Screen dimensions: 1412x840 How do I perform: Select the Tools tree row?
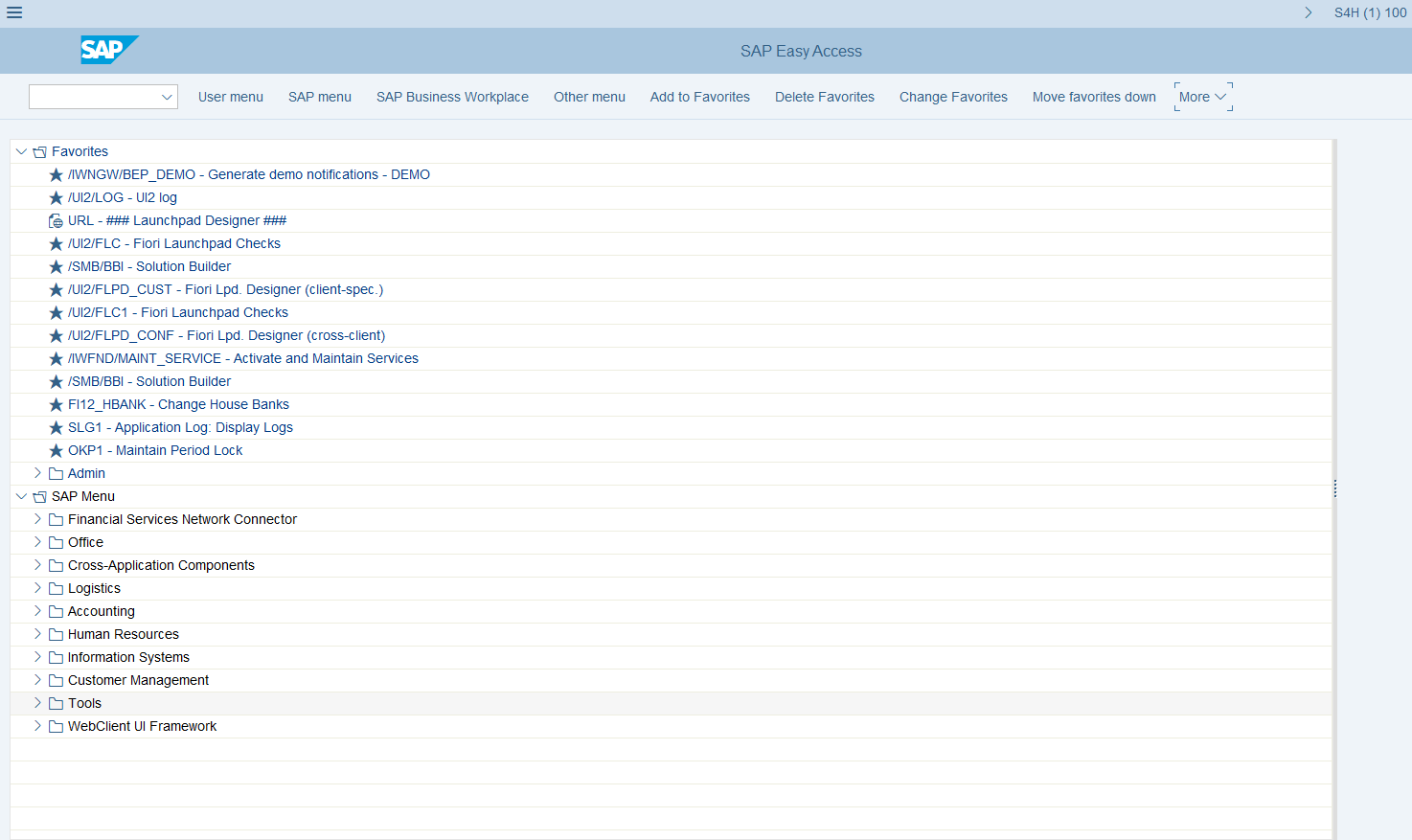pyautogui.click(x=671, y=704)
